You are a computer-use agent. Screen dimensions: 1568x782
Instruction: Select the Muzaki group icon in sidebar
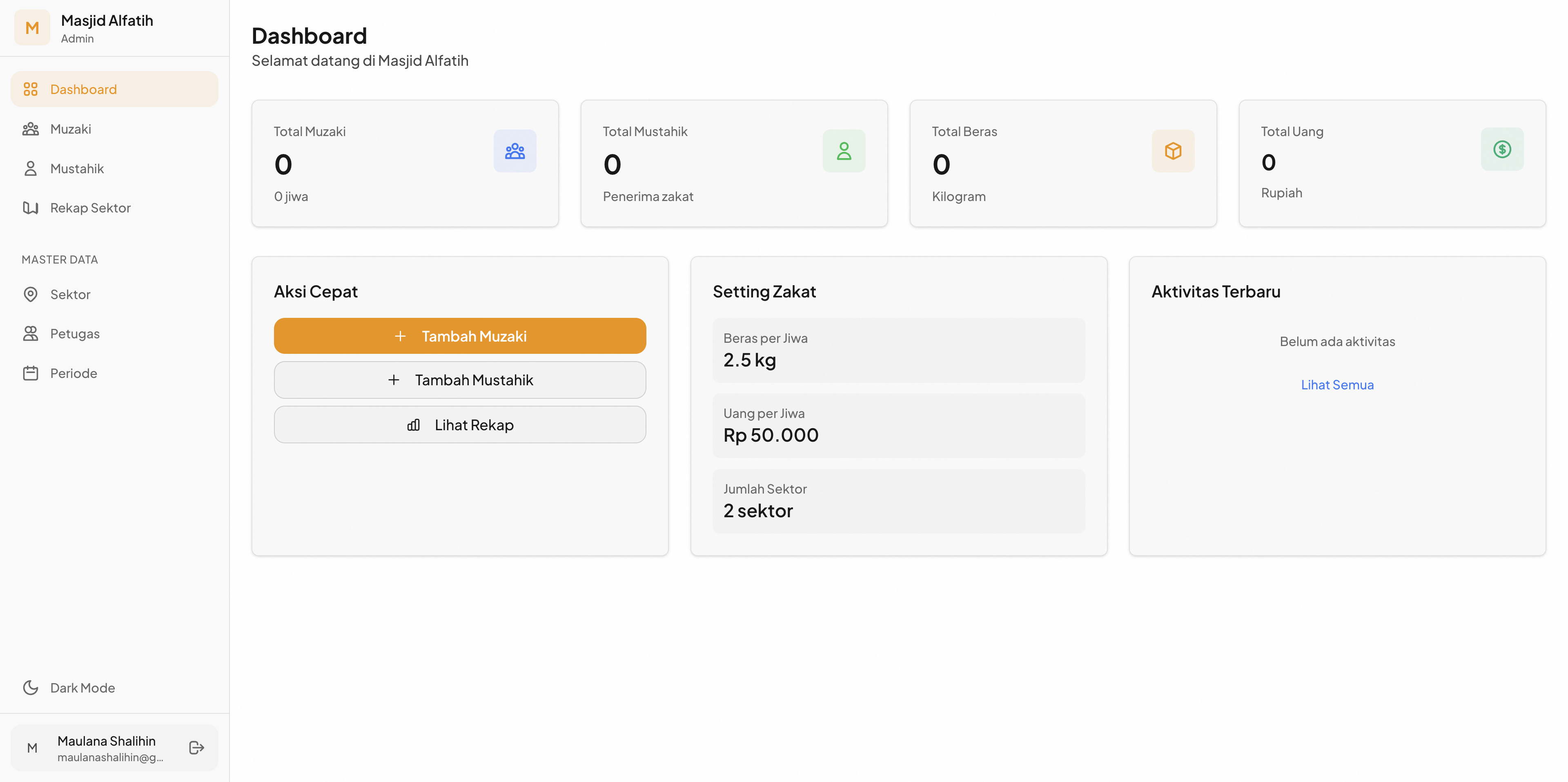tap(31, 129)
